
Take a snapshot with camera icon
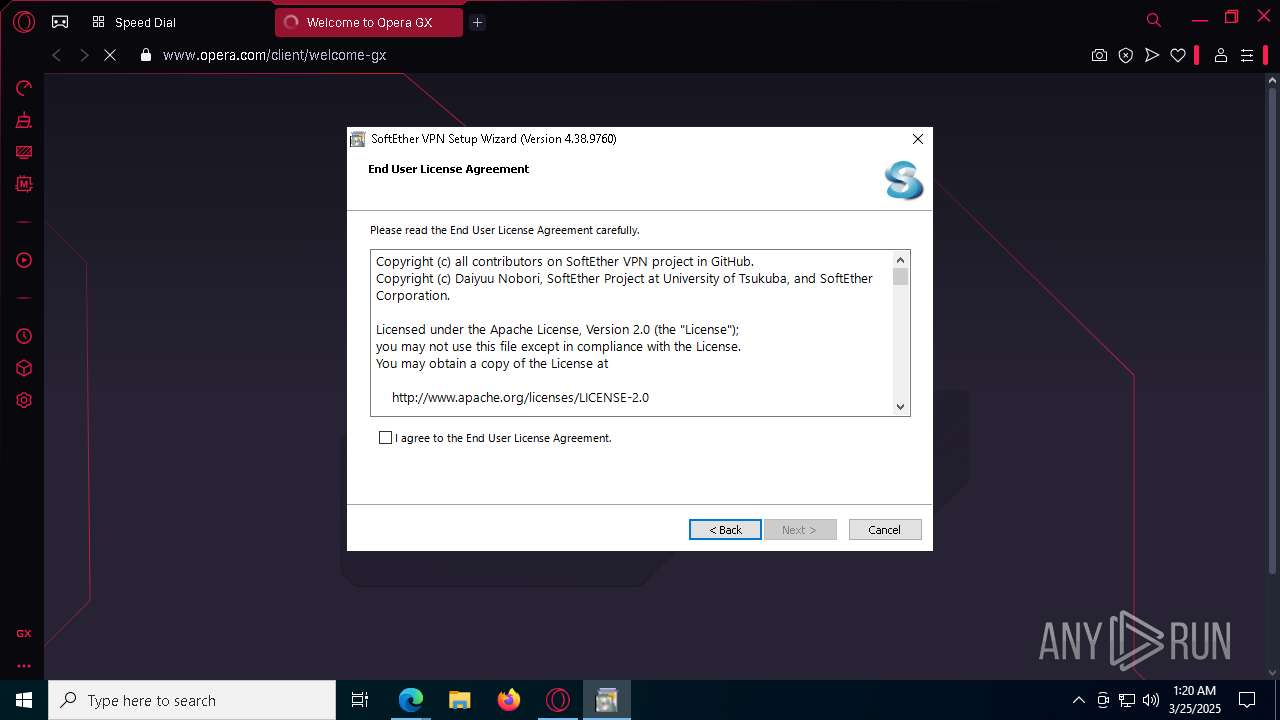coord(1099,55)
